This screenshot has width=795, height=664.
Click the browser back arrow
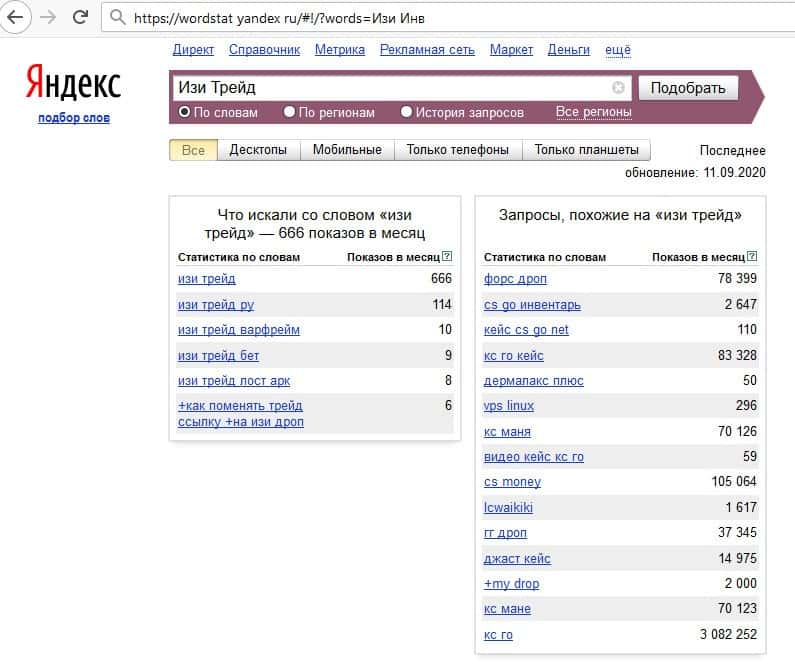(x=16, y=17)
